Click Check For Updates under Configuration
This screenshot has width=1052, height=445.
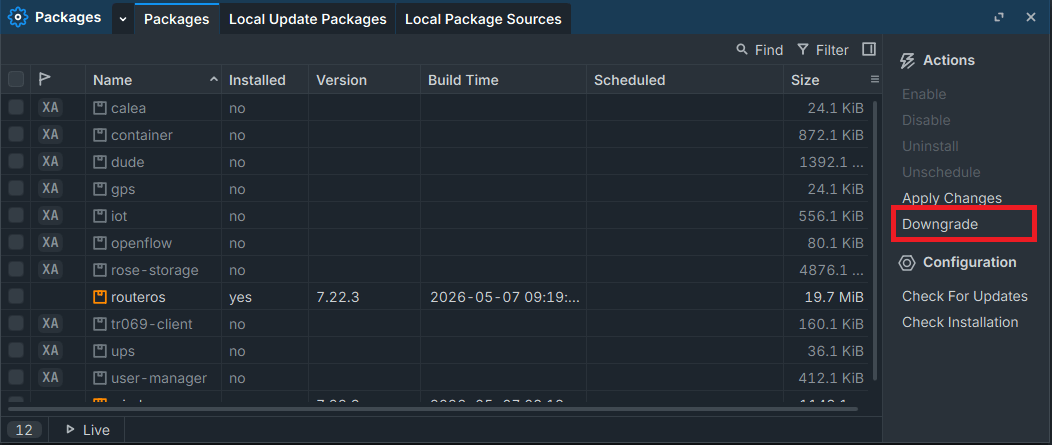[x=964, y=296]
